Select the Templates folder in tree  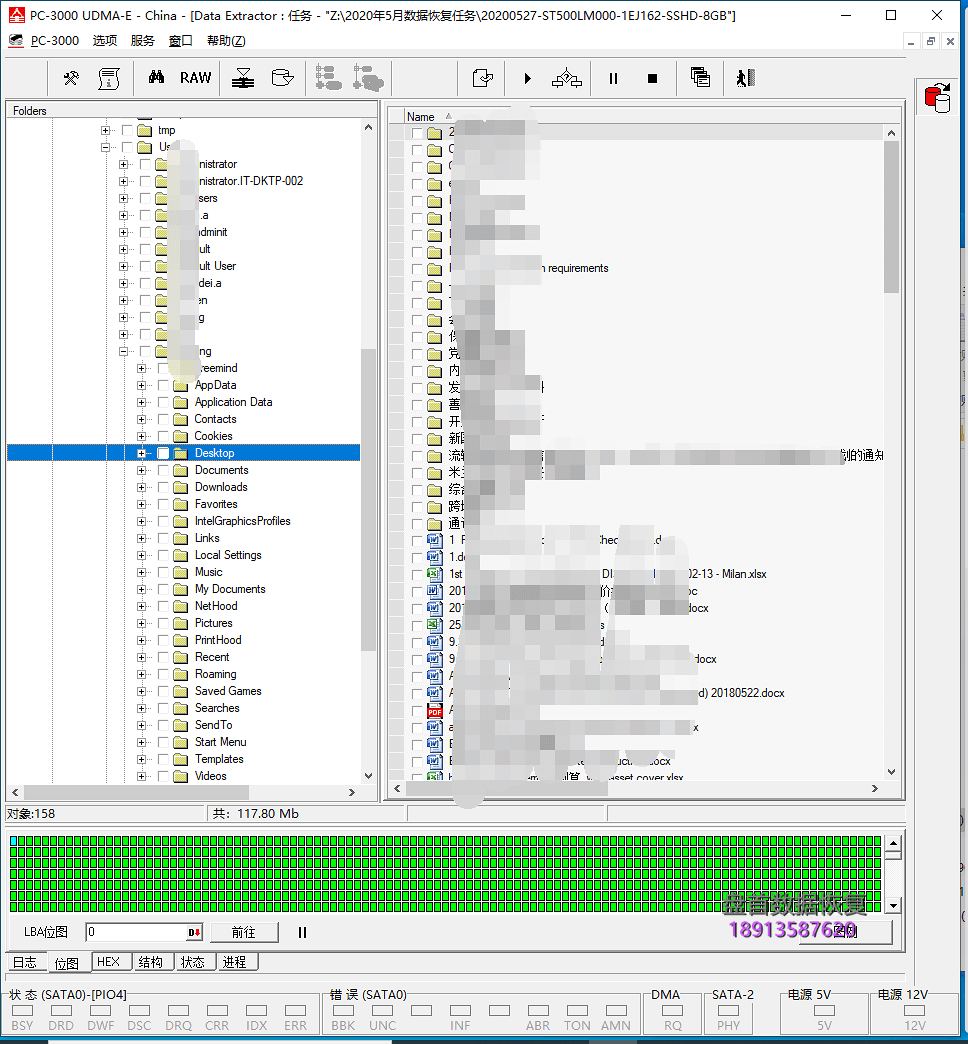tap(219, 759)
